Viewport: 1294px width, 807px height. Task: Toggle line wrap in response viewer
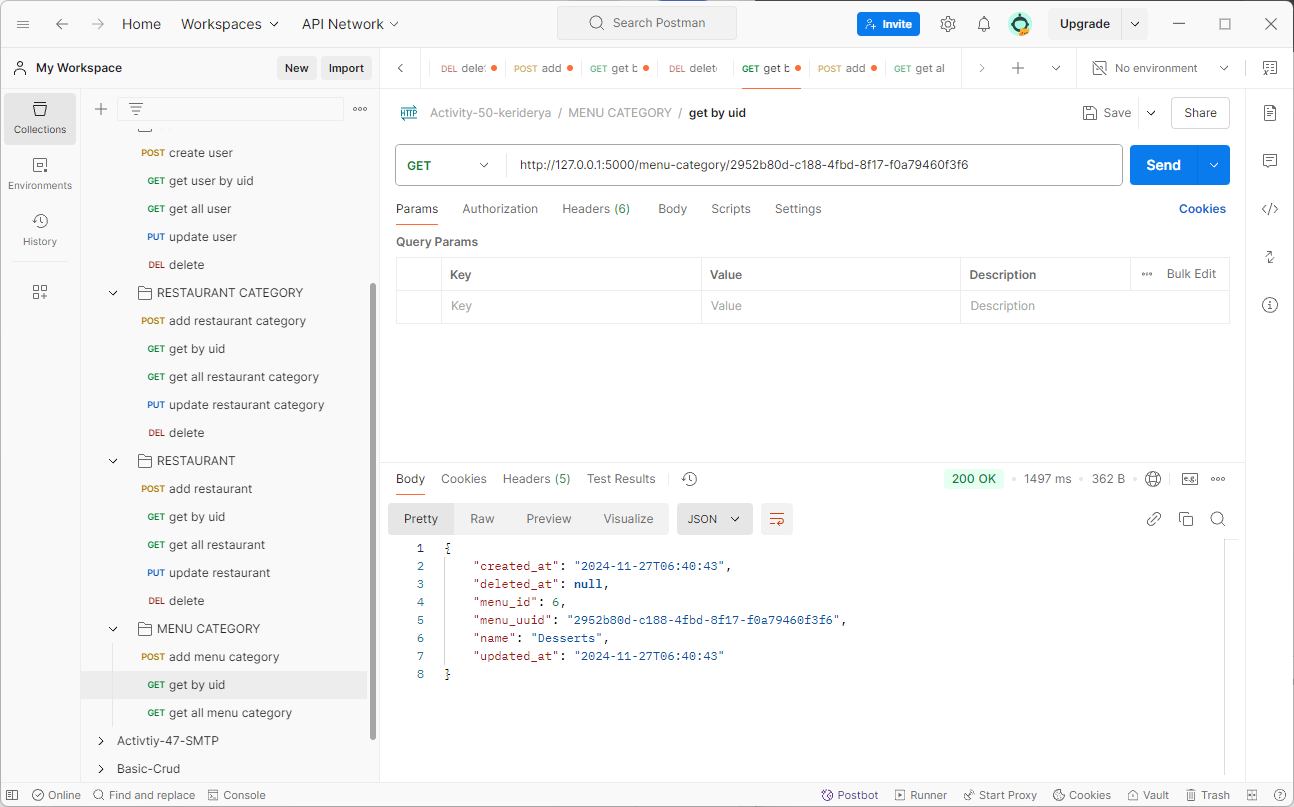tap(777, 519)
